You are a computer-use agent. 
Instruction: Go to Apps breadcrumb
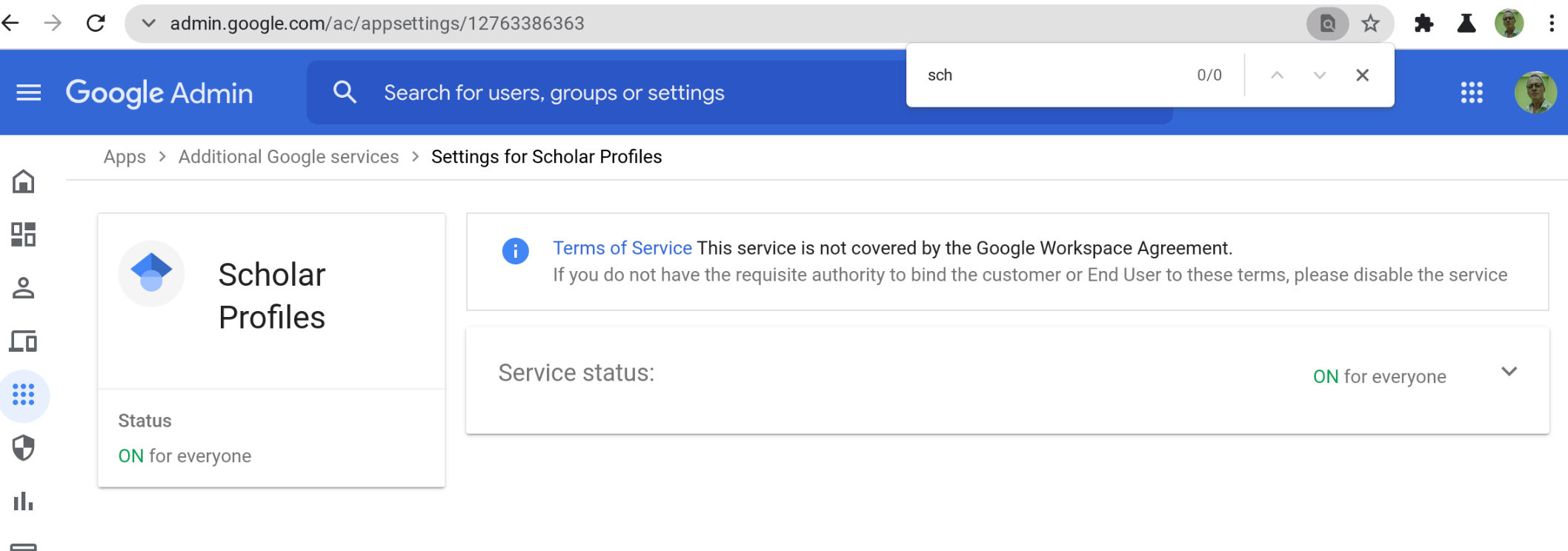(x=124, y=157)
